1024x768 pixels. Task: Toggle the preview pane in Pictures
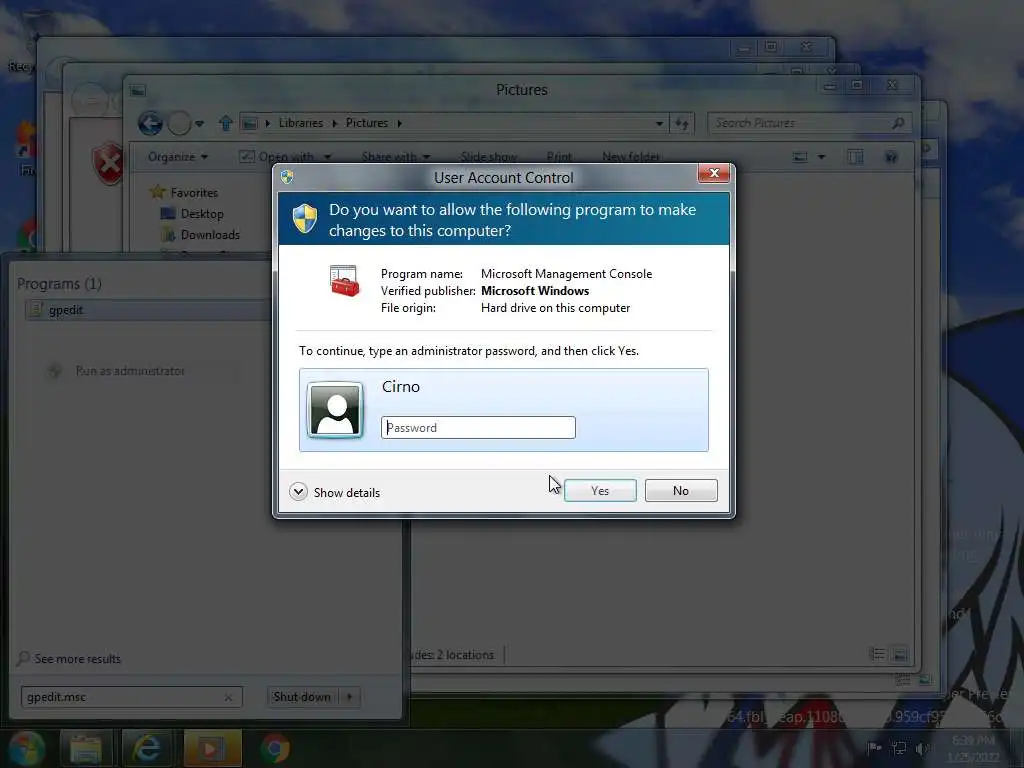tap(855, 157)
